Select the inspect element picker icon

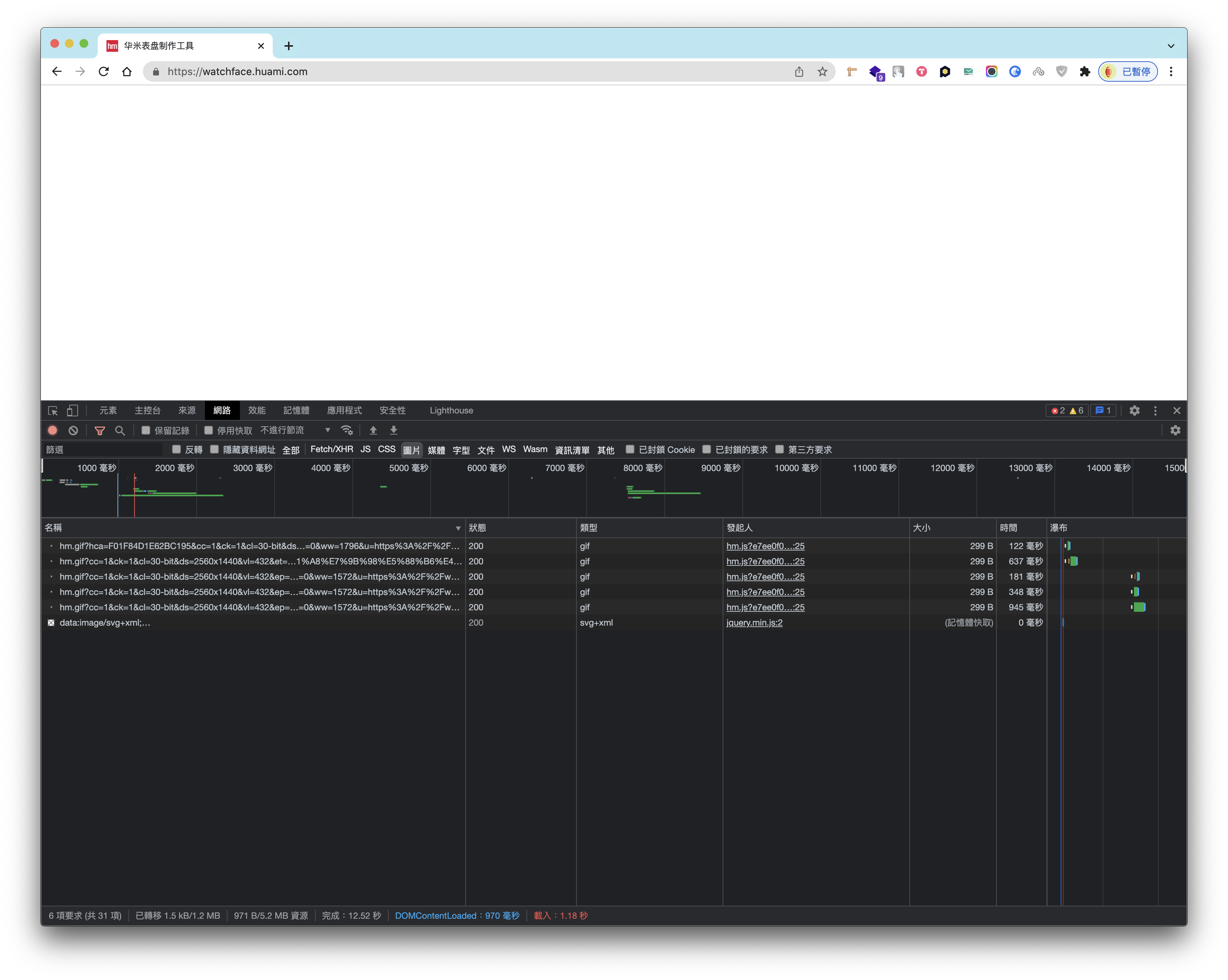point(53,411)
